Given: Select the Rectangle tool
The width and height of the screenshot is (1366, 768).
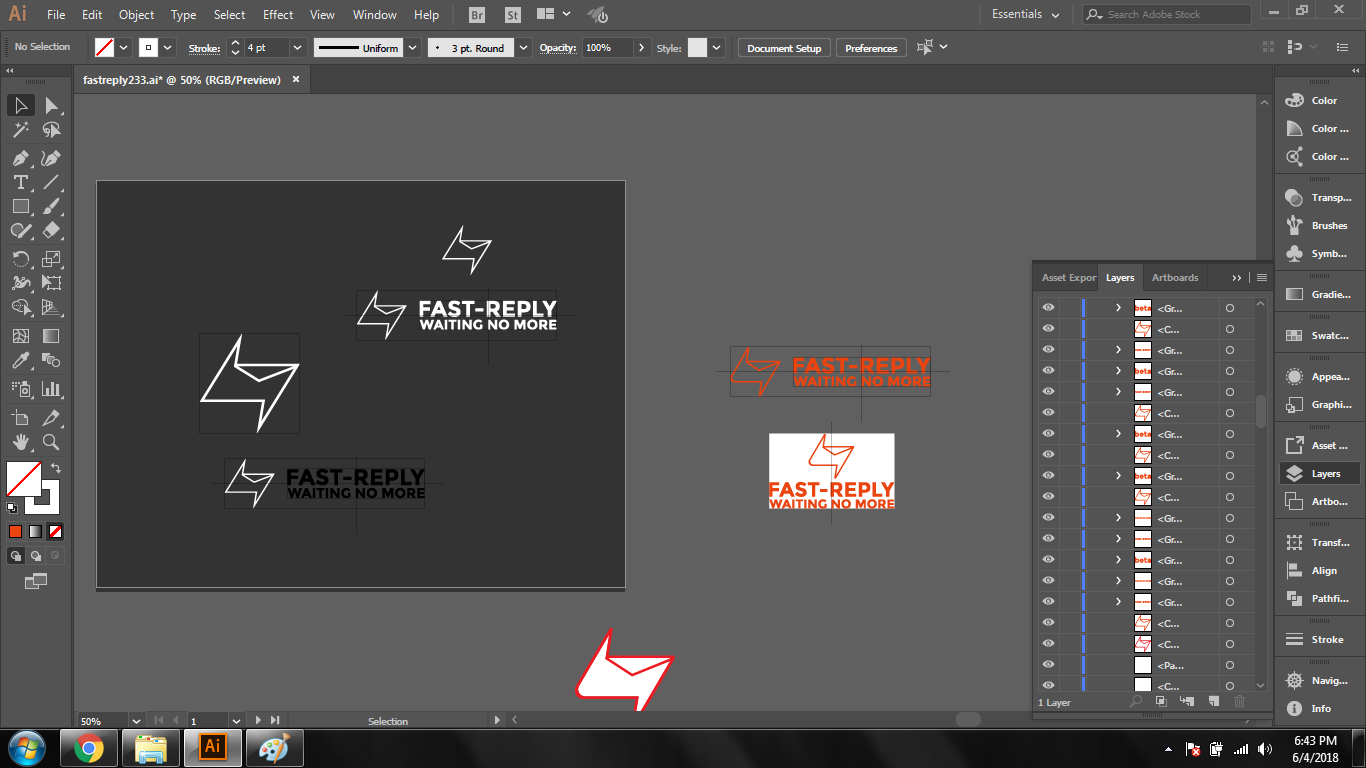Looking at the screenshot, I should point(20,206).
